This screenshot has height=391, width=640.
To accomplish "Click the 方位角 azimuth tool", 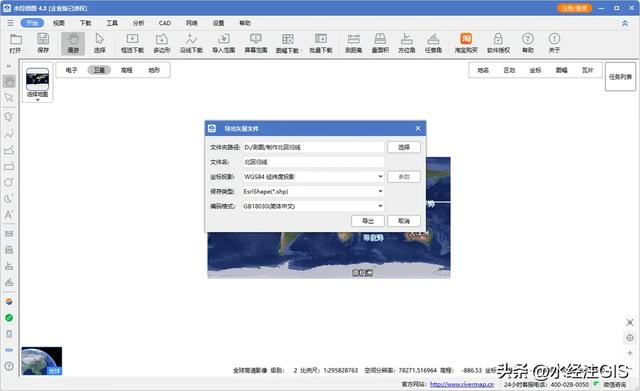I will point(407,43).
